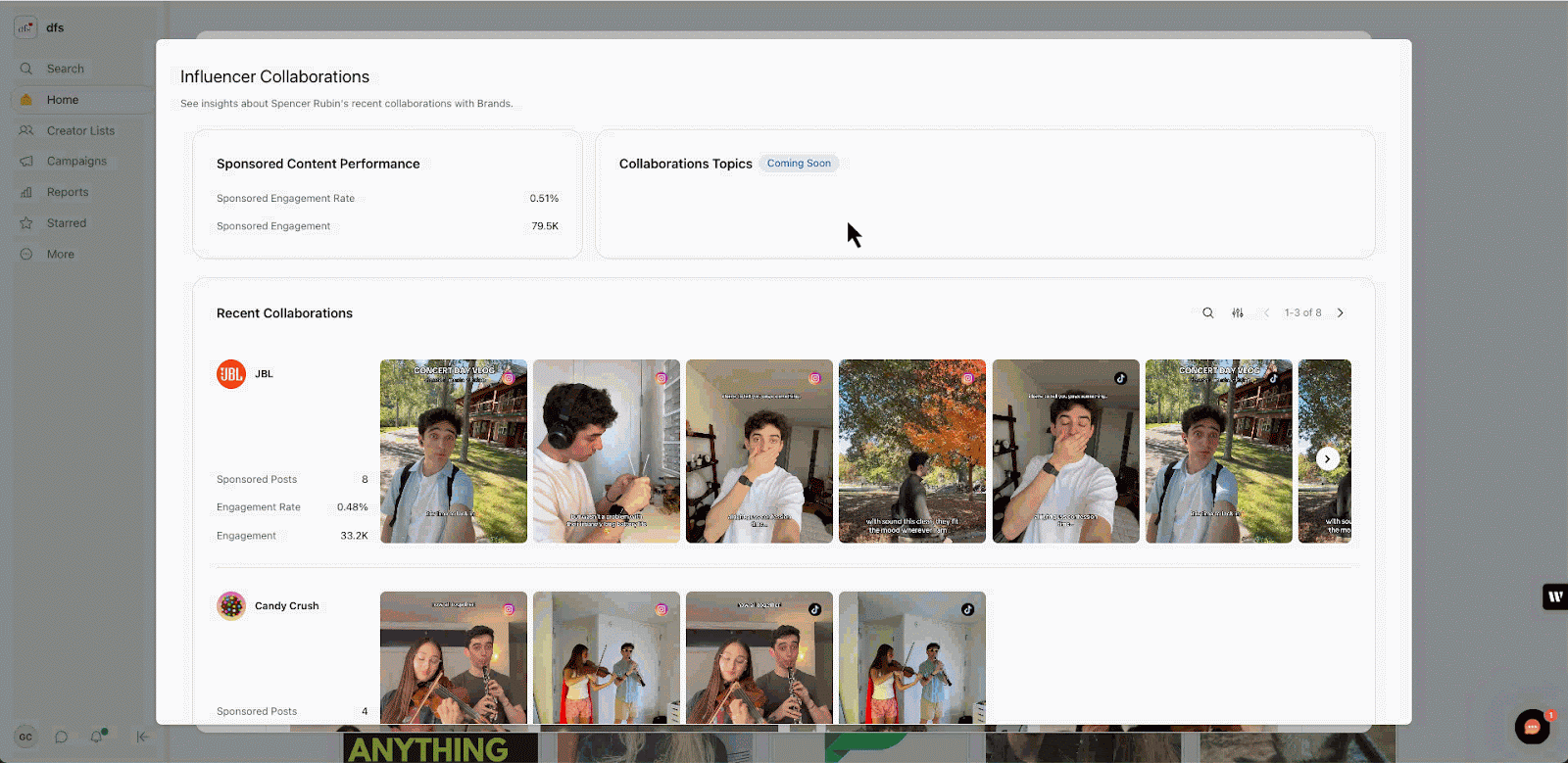Click the Sponsored Engagement 79.5K value
This screenshot has height=763, width=1568.
tap(545, 226)
